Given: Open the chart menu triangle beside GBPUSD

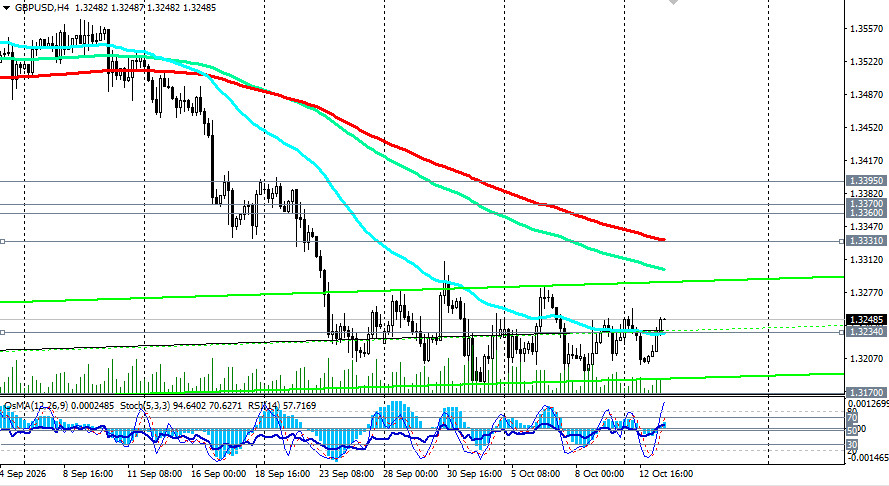Looking at the screenshot, I should click(6, 9).
